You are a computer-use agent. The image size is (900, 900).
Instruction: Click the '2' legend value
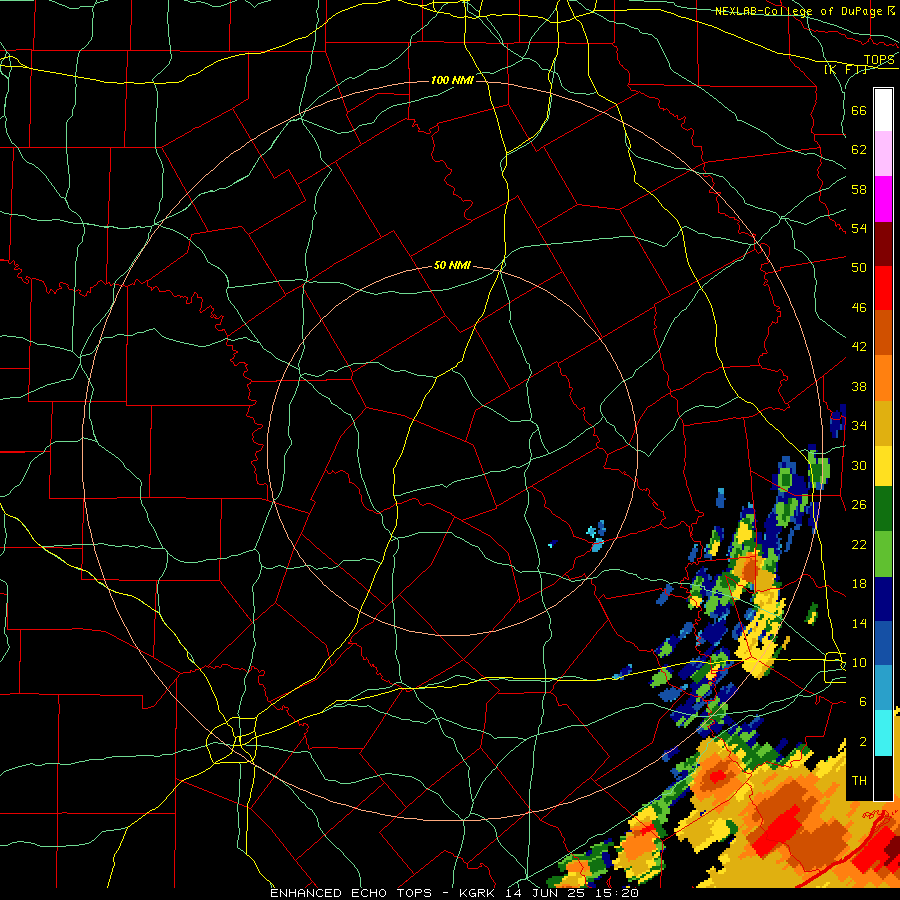(x=862, y=742)
